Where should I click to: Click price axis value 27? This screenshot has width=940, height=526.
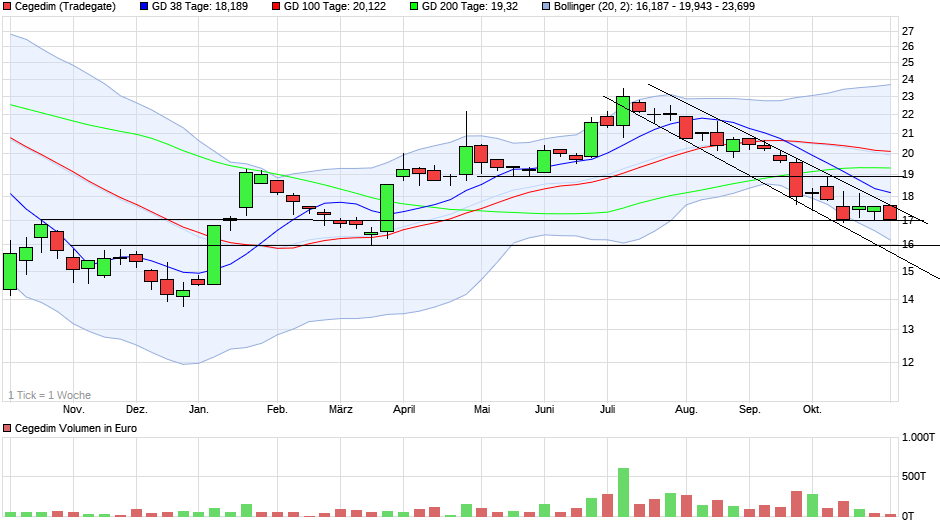tap(908, 31)
